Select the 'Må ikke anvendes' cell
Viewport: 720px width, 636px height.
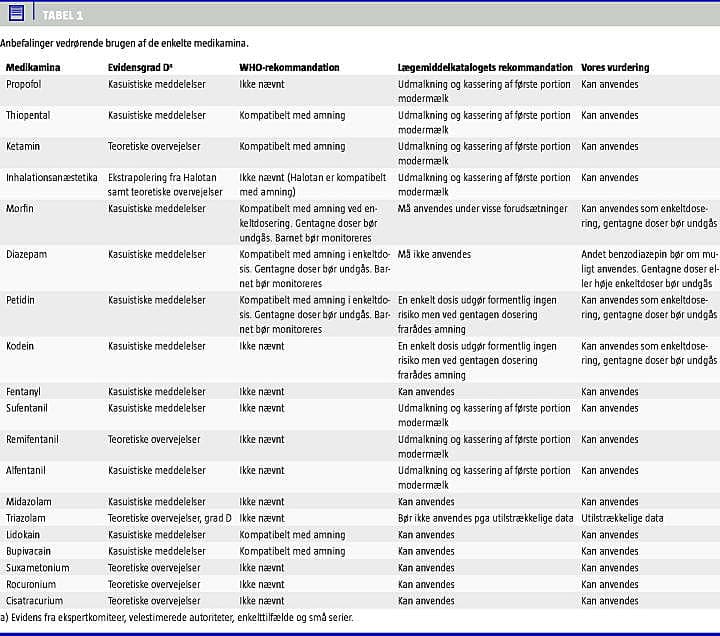click(434, 254)
